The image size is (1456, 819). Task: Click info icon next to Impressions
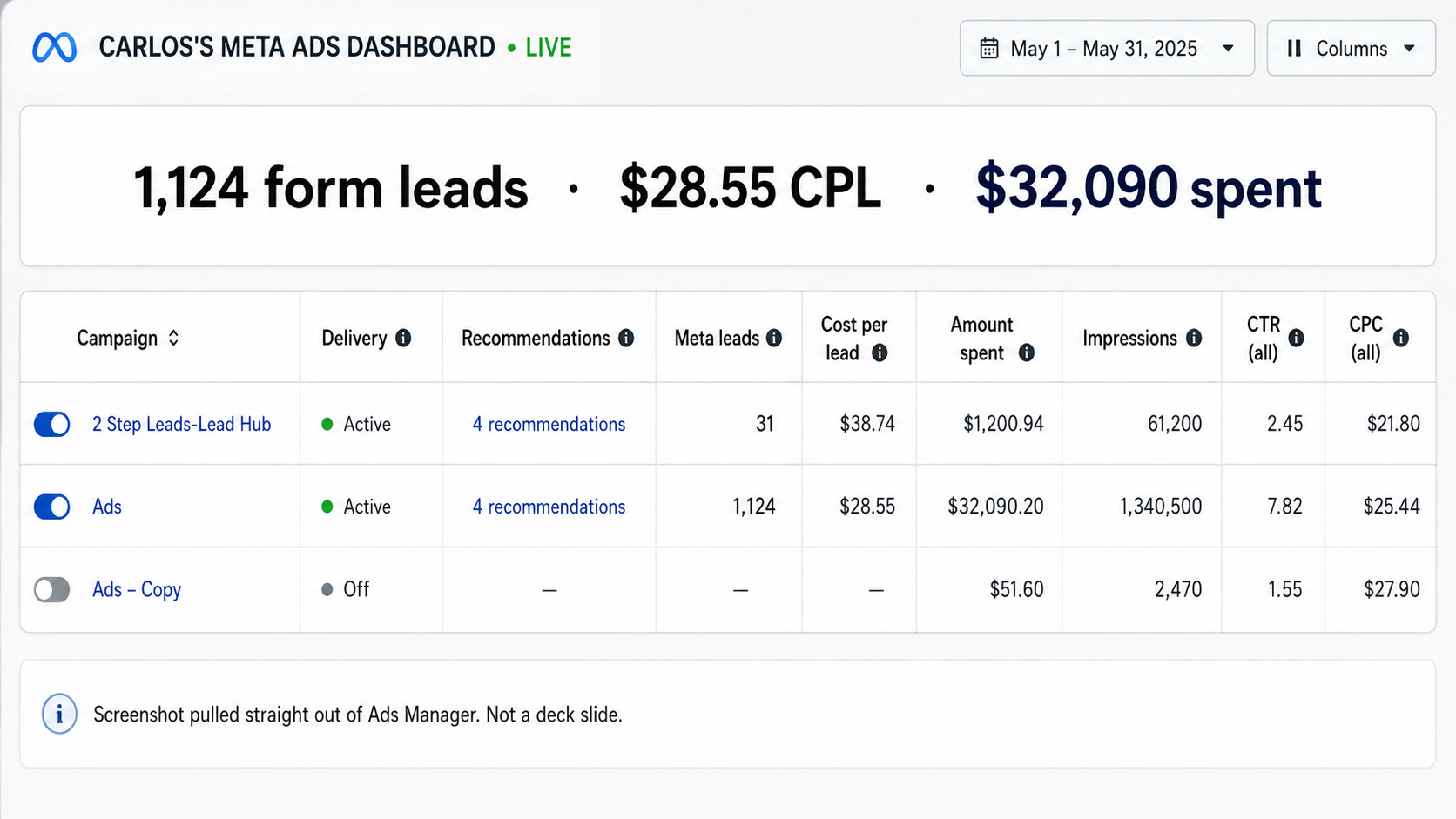point(1194,338)
